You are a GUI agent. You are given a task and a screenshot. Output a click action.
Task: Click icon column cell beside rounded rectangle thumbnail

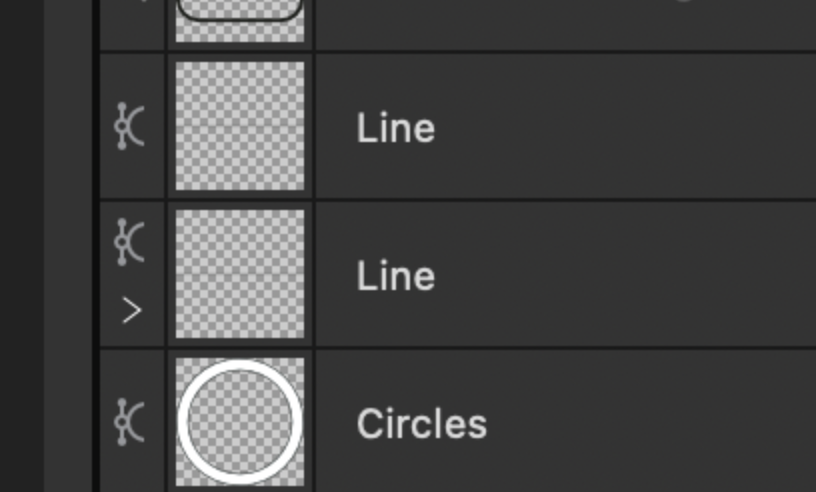133,24
